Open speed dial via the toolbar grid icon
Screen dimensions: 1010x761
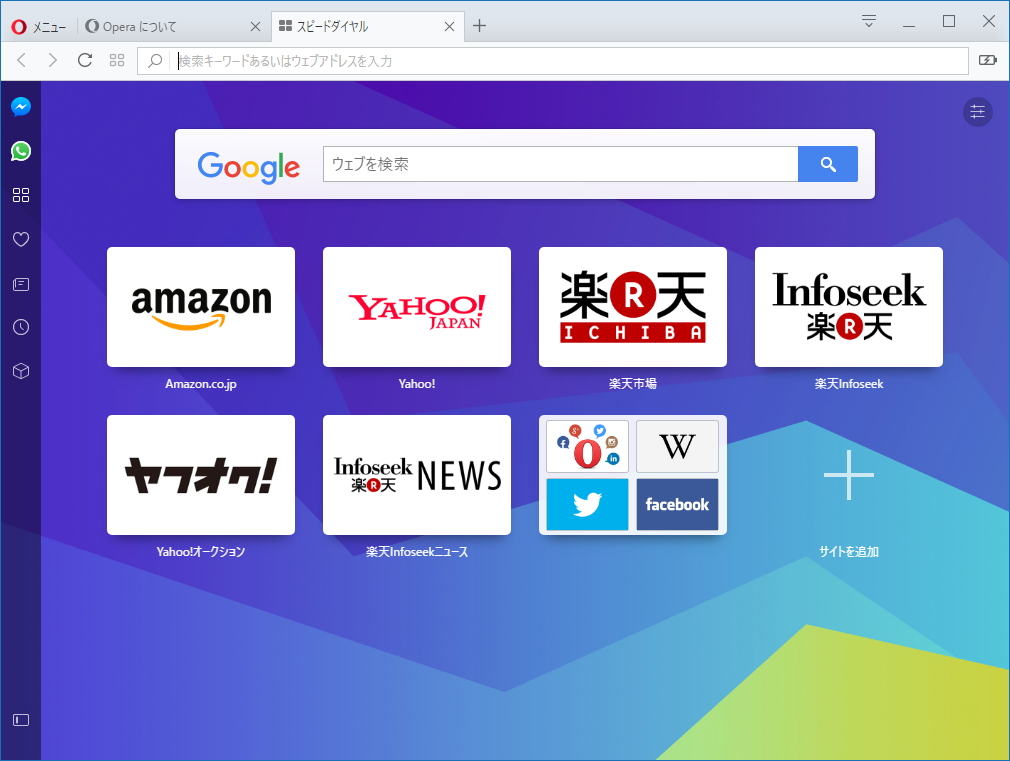(117, 60)
